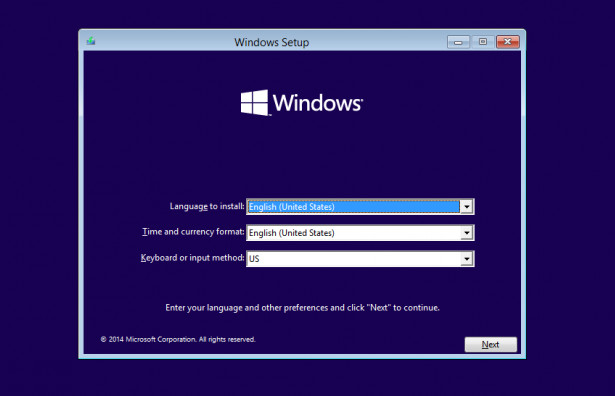Click the 'Windows Setup' title text
The image size is (615, 396).
[x=272, y=42]
